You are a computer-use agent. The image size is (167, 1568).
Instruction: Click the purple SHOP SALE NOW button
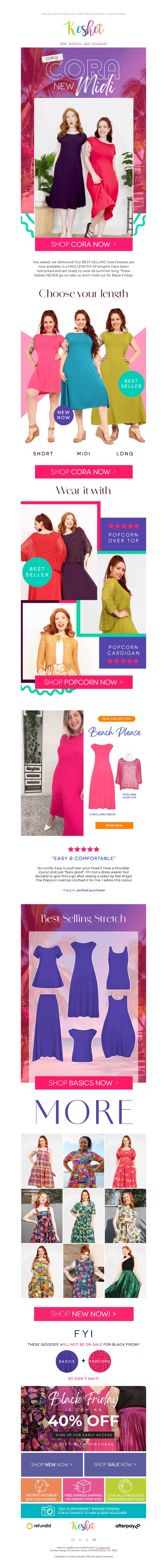coord(115,1464)
